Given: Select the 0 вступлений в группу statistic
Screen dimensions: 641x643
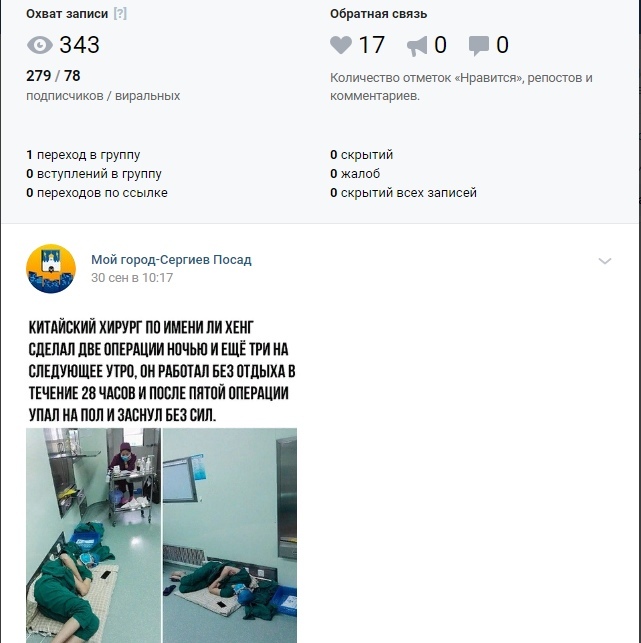Looking at the screenshot, I should pyautogui.click(x=94, y=173).
